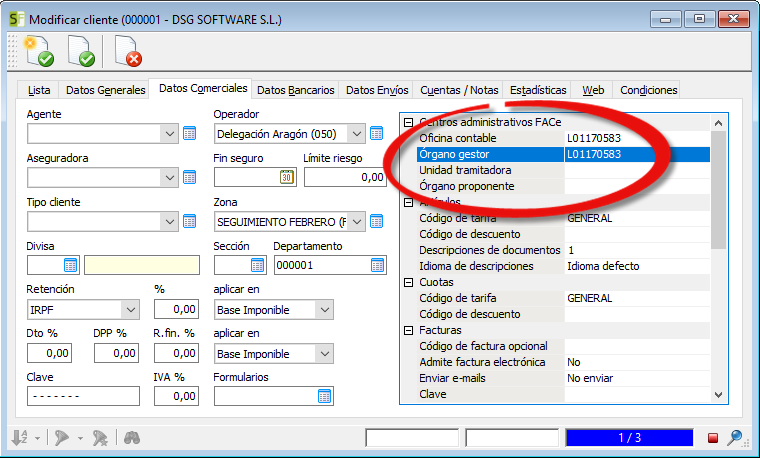The image size is (760, 458).
Task: Select the Órgano proponente property row
Action: [x=563, y=186]
